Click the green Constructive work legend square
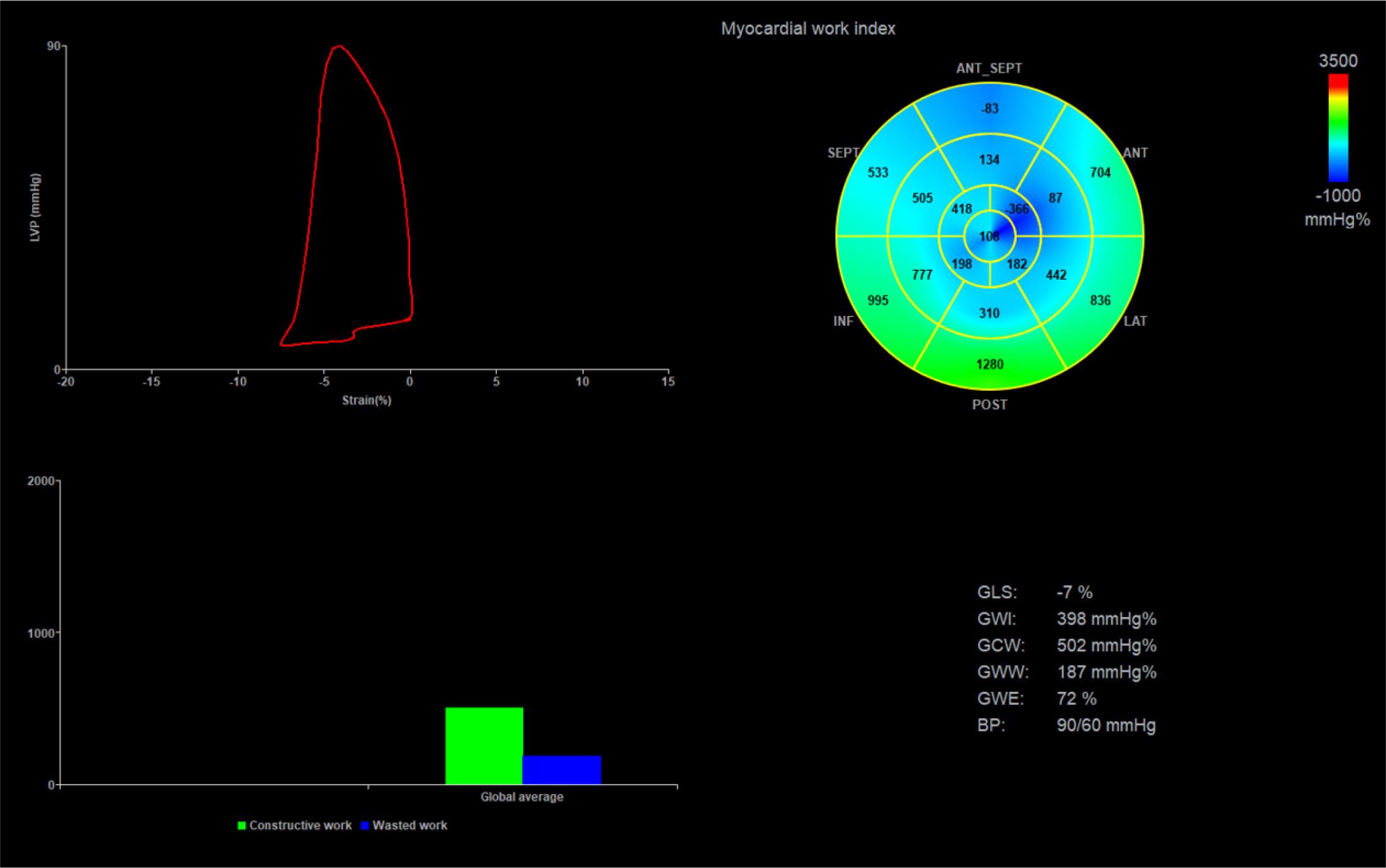1386x868 pixels. [x=241, y=825]
